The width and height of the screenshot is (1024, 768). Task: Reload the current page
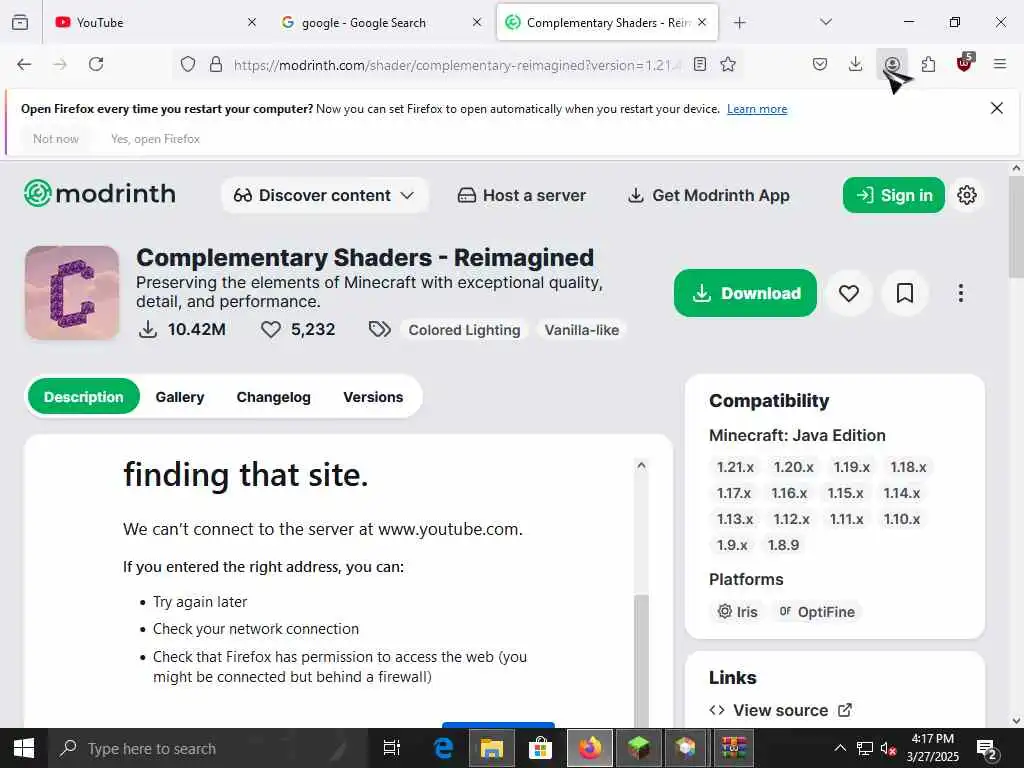coord(96,64)
